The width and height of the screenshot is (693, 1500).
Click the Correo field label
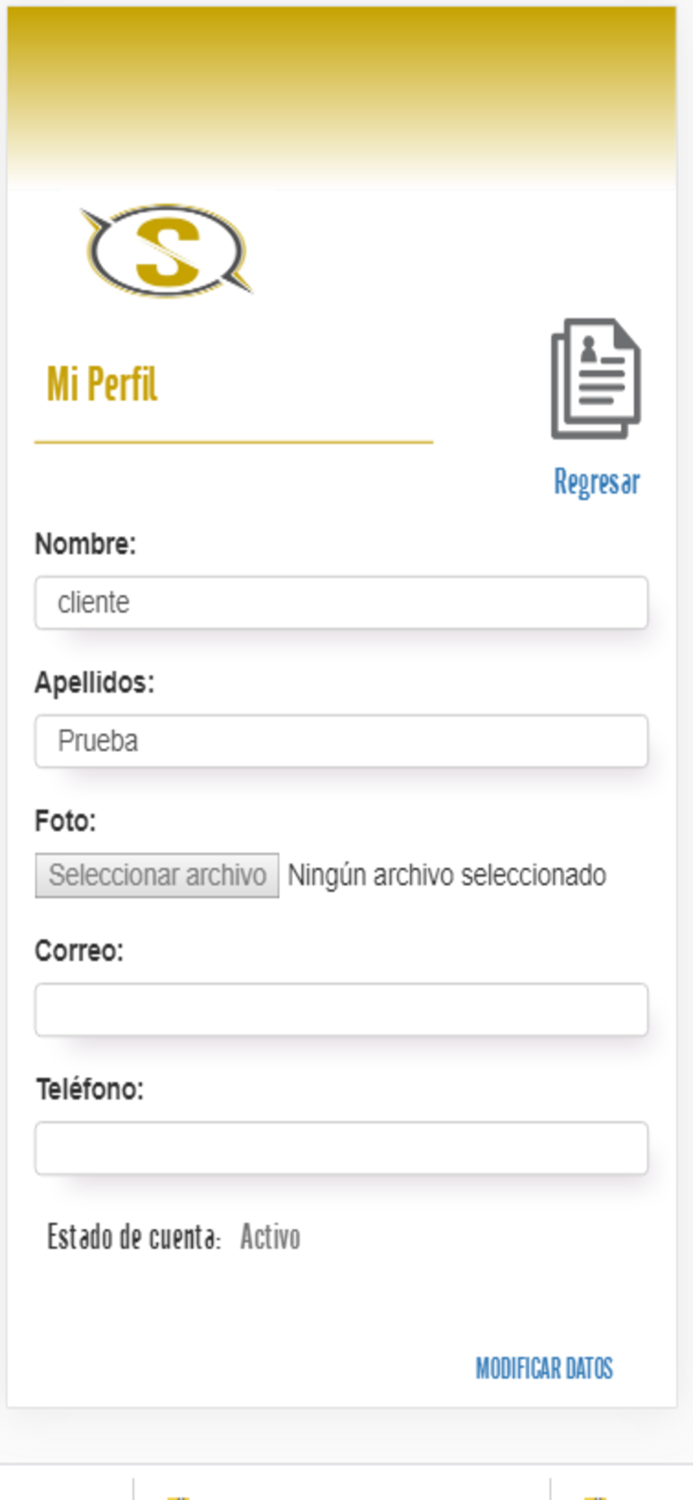point(79,950)
